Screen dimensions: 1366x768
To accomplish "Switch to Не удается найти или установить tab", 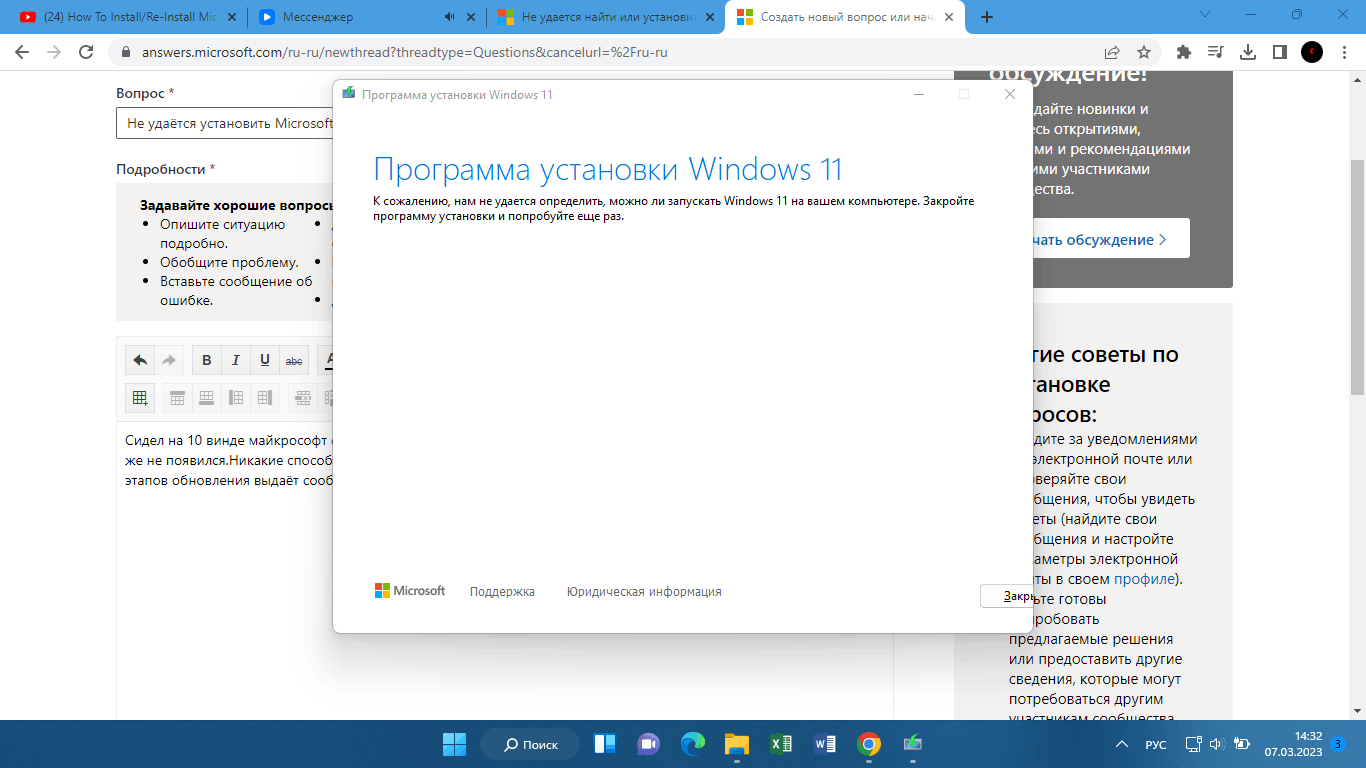I will [x=605, y=17].
